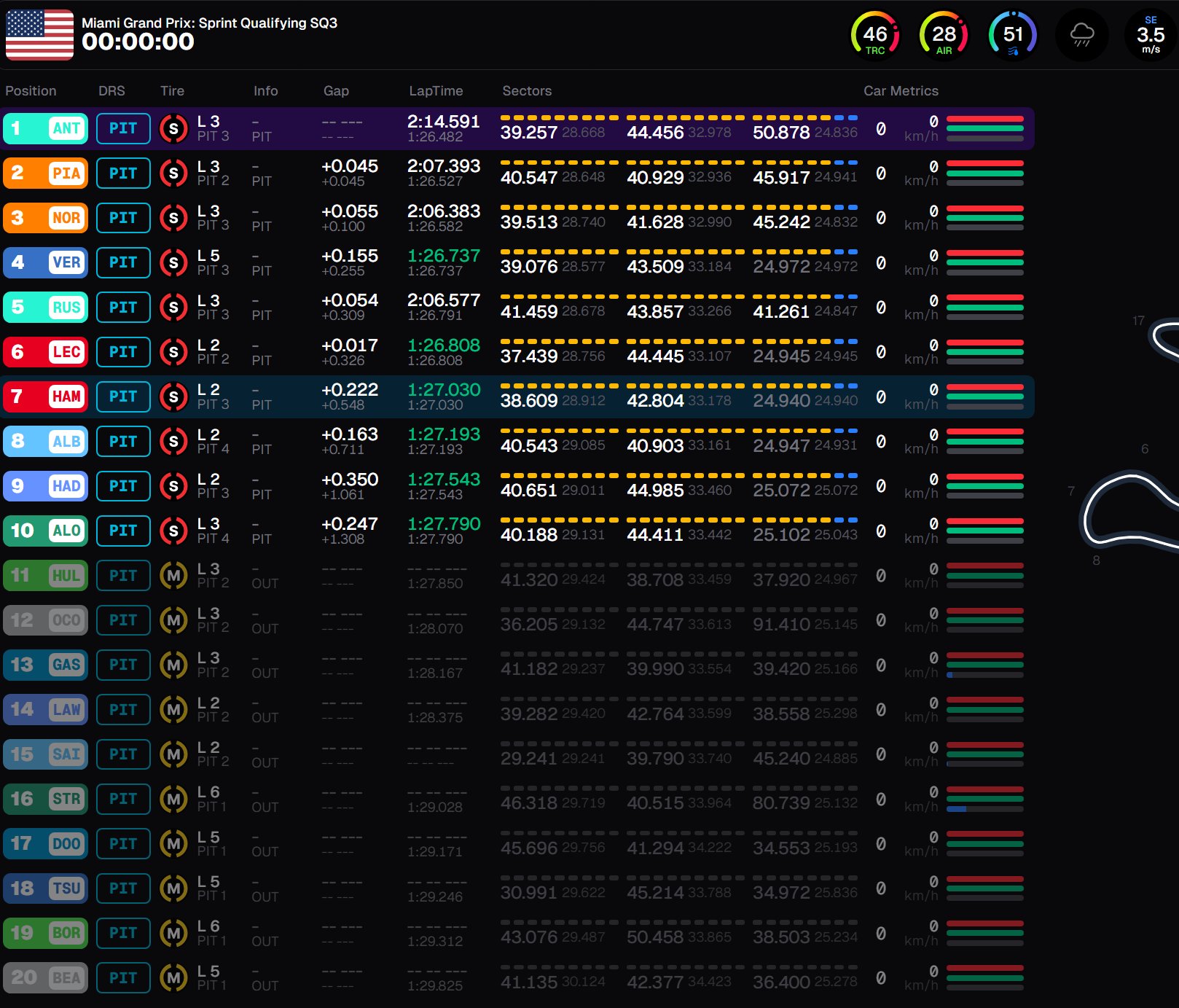1179x1008 pixels.
Task: Click the PIT status box for LEC
Action: click(x=123, y=352)
